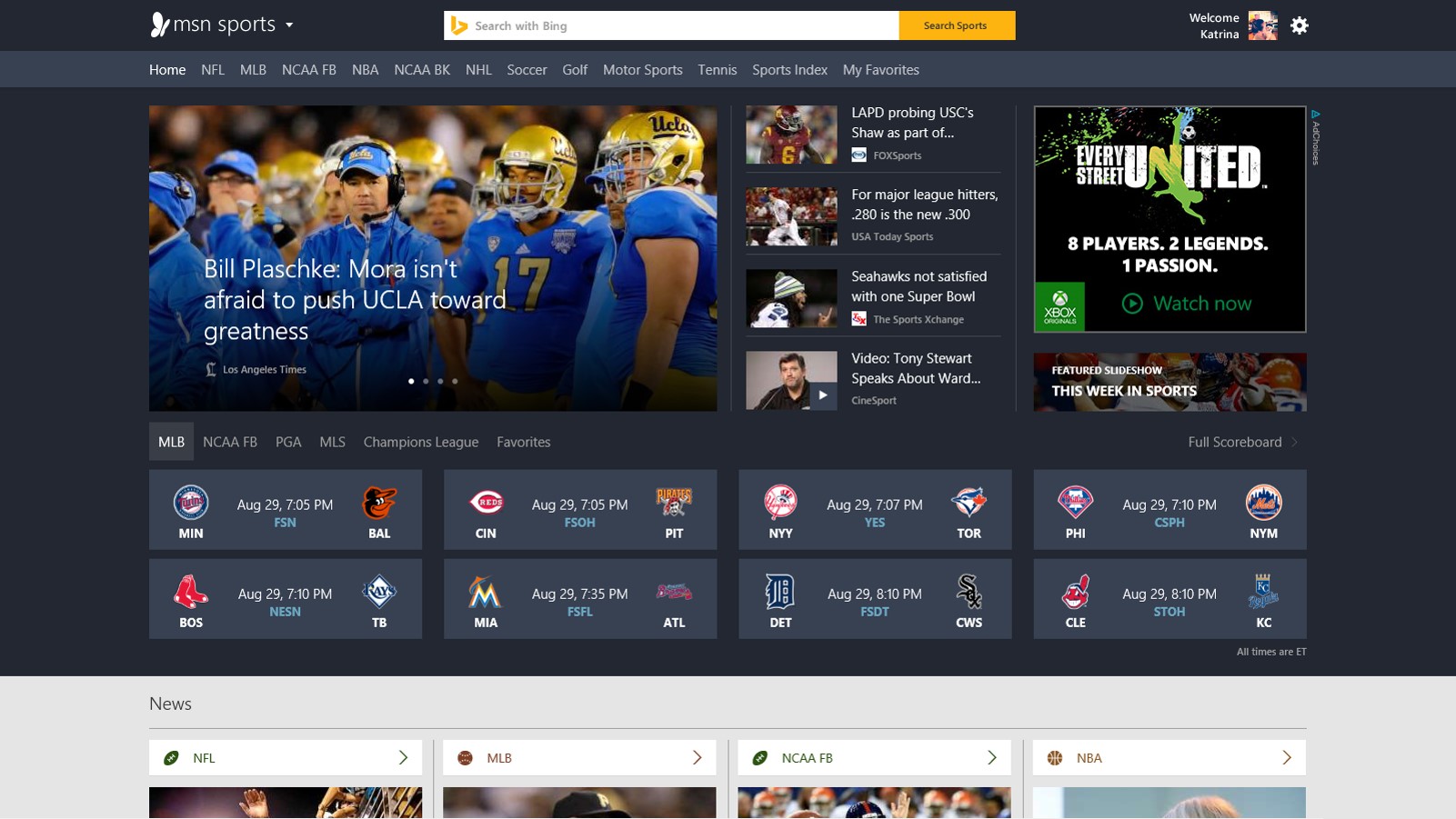Click the Boston Red Sox logo
1456x819 pixels.
[191, 592]
